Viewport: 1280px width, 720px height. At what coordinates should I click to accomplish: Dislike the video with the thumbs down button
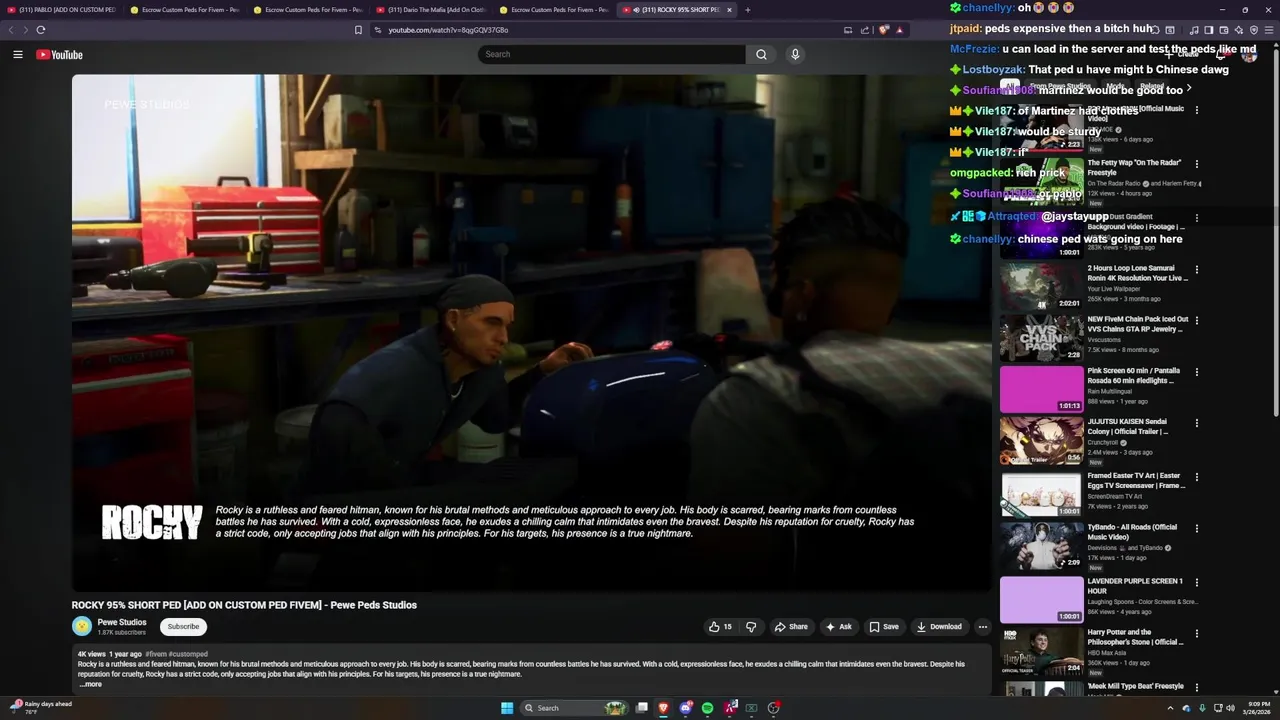[751, 627]
